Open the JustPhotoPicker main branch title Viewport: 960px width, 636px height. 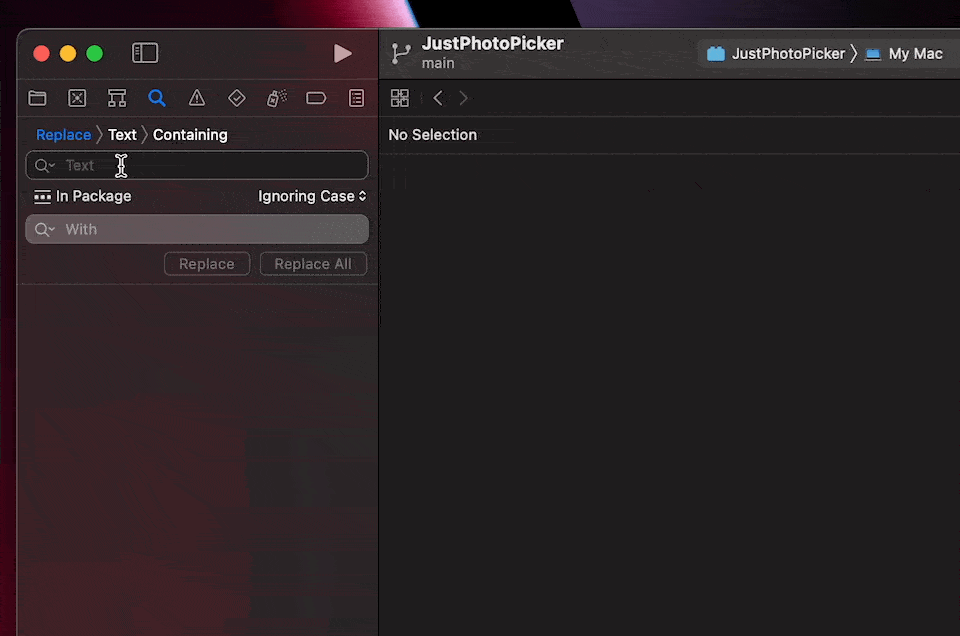coord(493,52)
